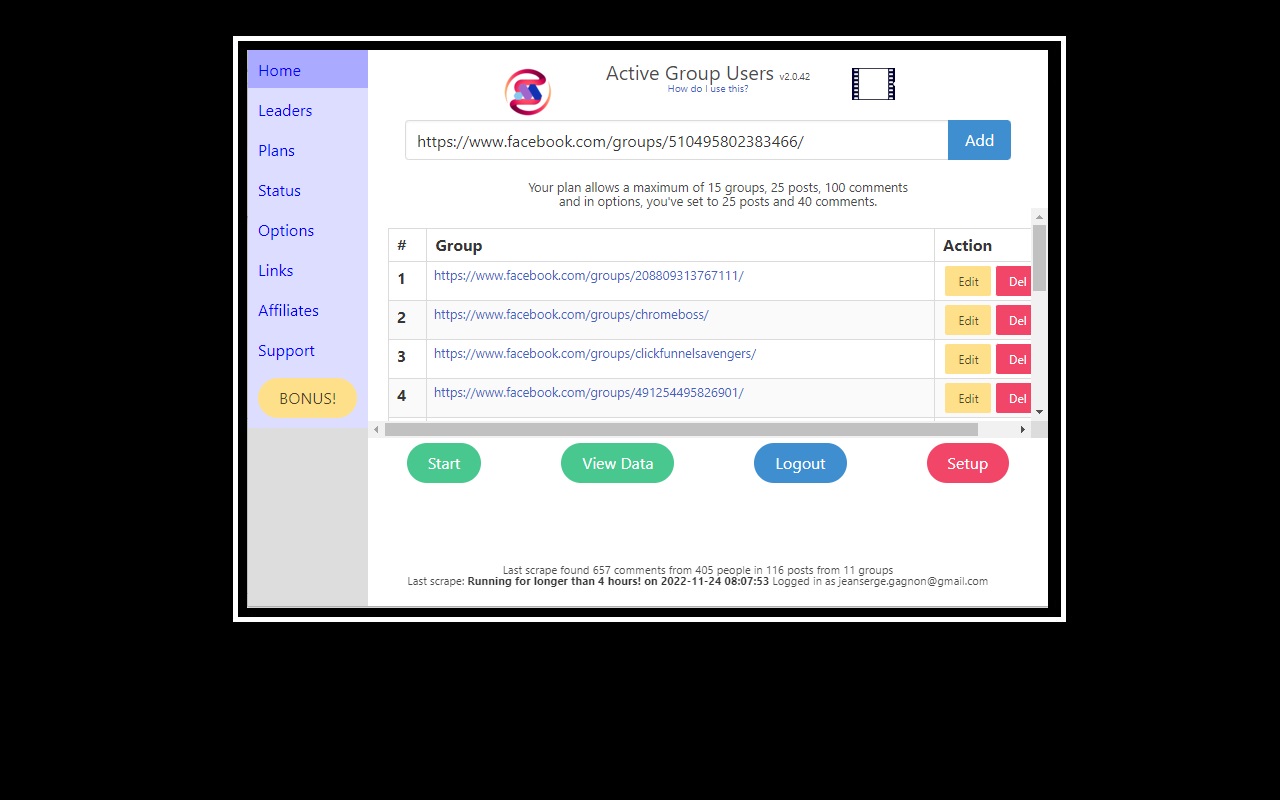Click the horizontal scrollbar thumb
Viewport: 1280px width, 800px height.
point(681,429)
